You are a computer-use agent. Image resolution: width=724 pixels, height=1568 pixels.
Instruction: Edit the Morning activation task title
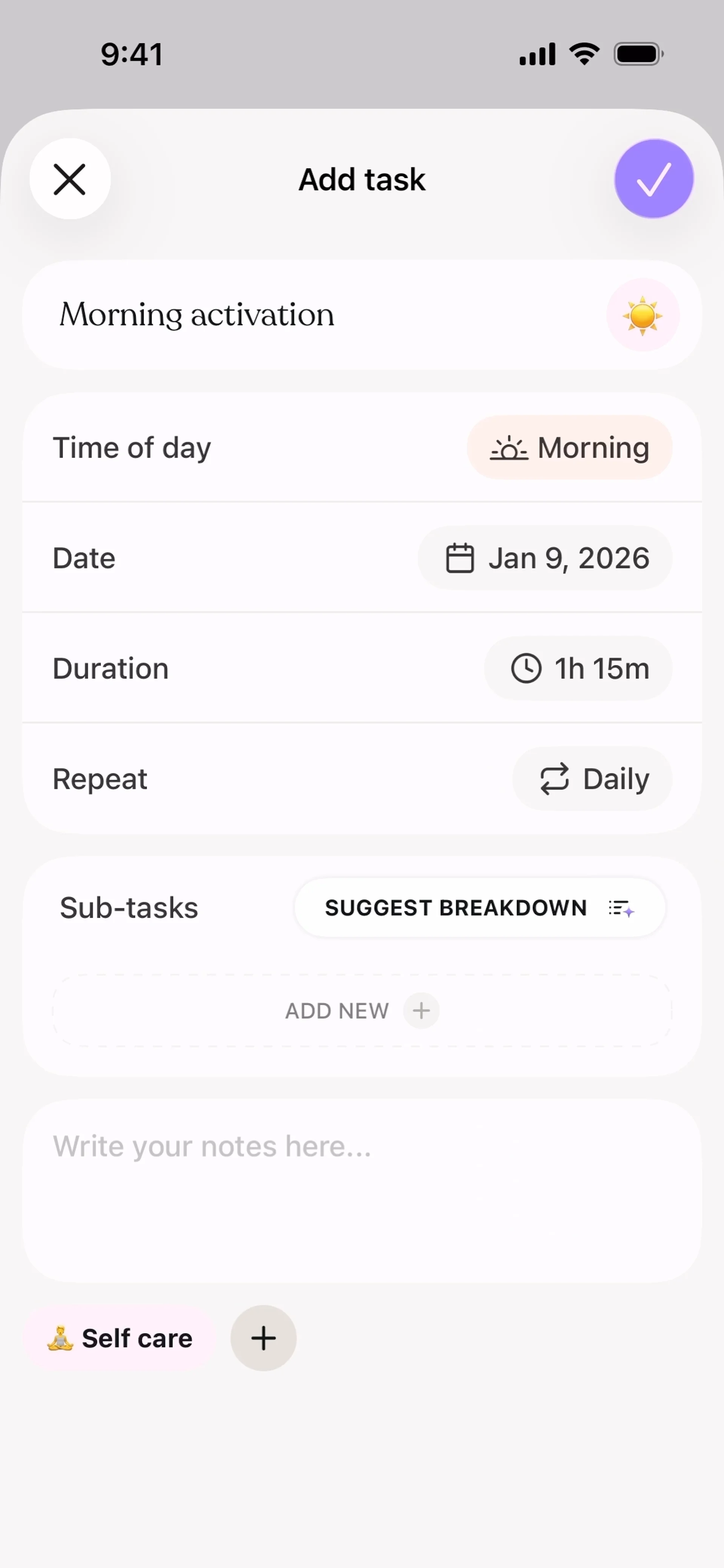(x=197, y=315)
